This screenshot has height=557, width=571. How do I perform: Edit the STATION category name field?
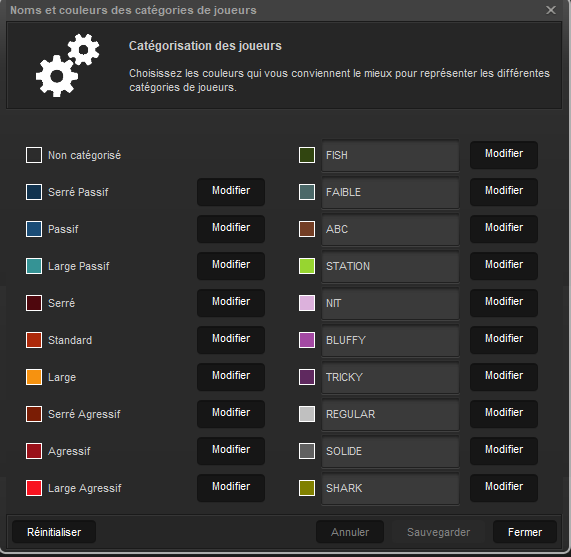pyautogui.click(x=390, y=266)
